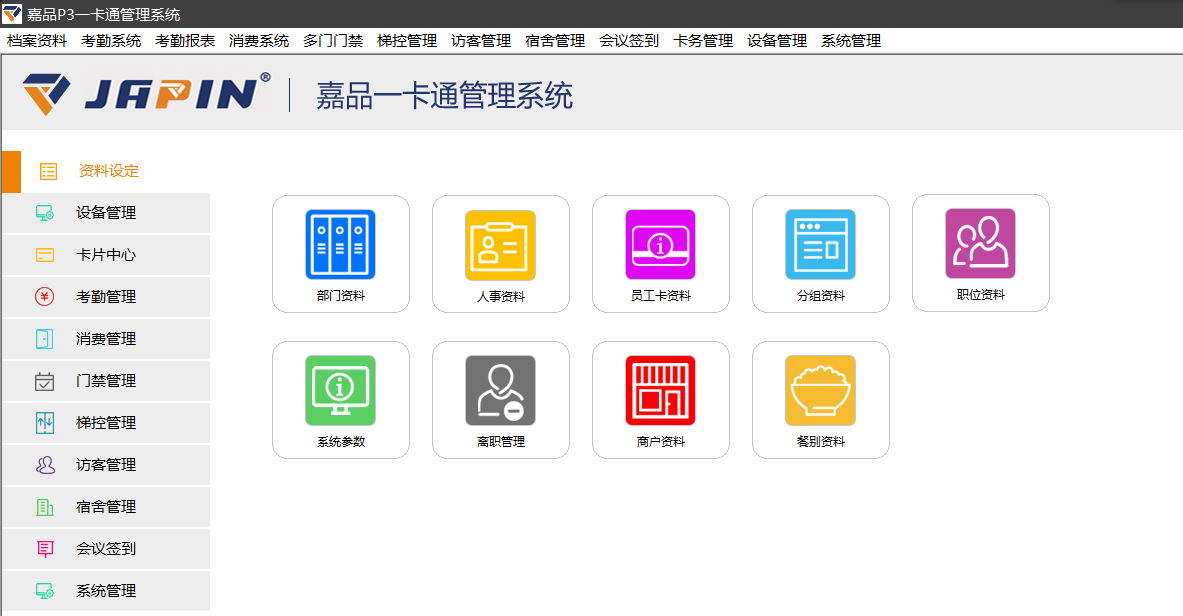Image resolution: width=1183 pixels, height=616 pixels.
Task: Select 消费管理 label in sidebar
Action: (x=106, y=339)
